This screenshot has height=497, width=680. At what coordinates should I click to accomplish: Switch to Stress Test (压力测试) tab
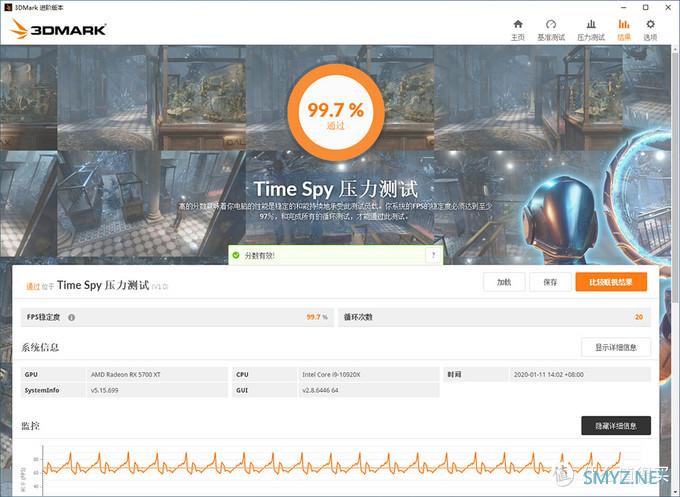[591, 30]
